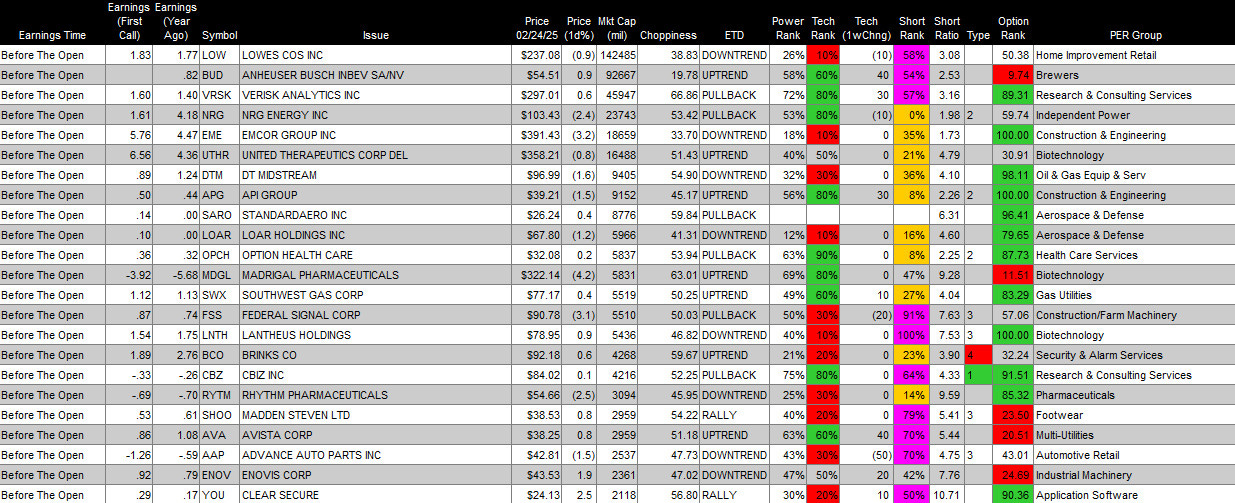Click the magenta 91% short rank cell
This screenshot has height=503, width=1235.
(911, 315)
